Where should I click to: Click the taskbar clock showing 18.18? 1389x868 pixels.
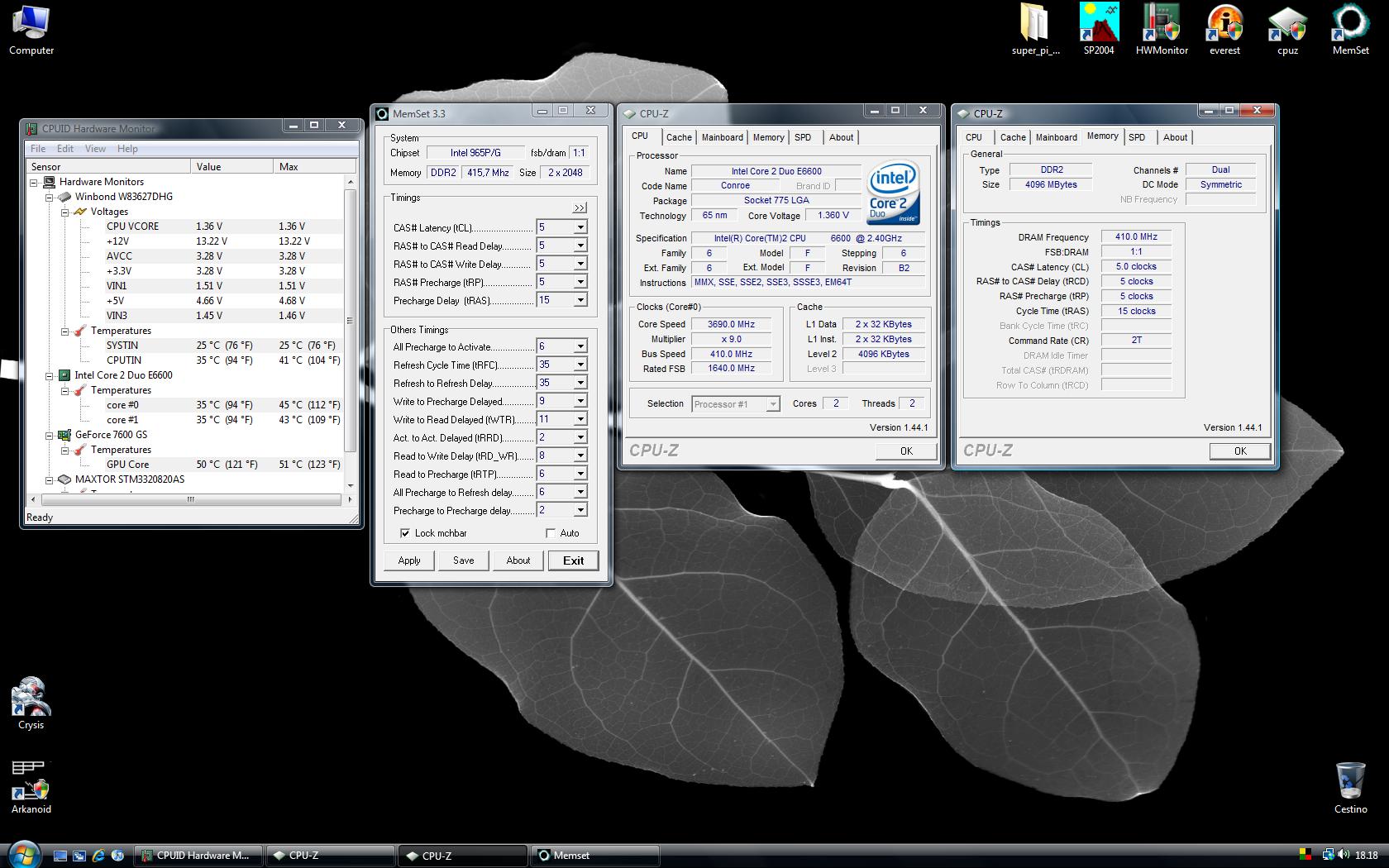click(1366, 856)
